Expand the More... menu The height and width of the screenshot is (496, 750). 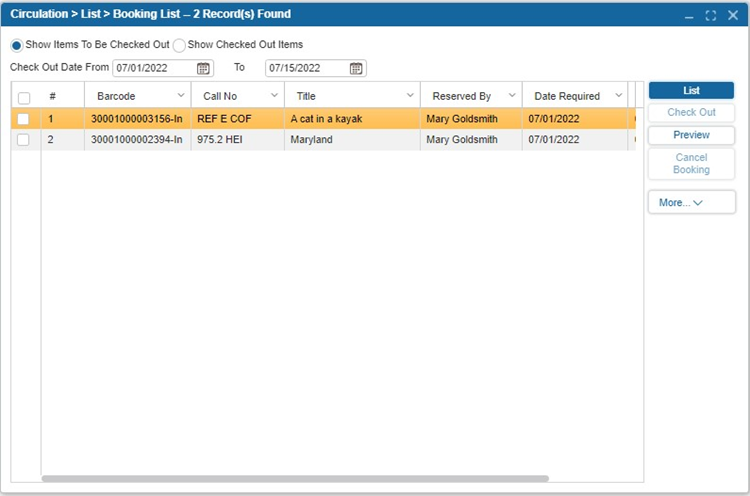point(692,202)
